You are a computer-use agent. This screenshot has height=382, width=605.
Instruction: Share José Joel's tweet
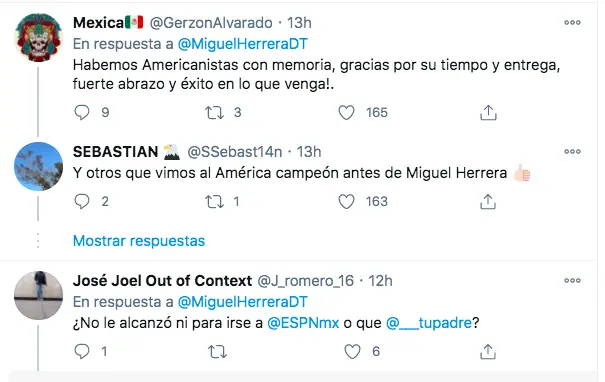(488, 352)
